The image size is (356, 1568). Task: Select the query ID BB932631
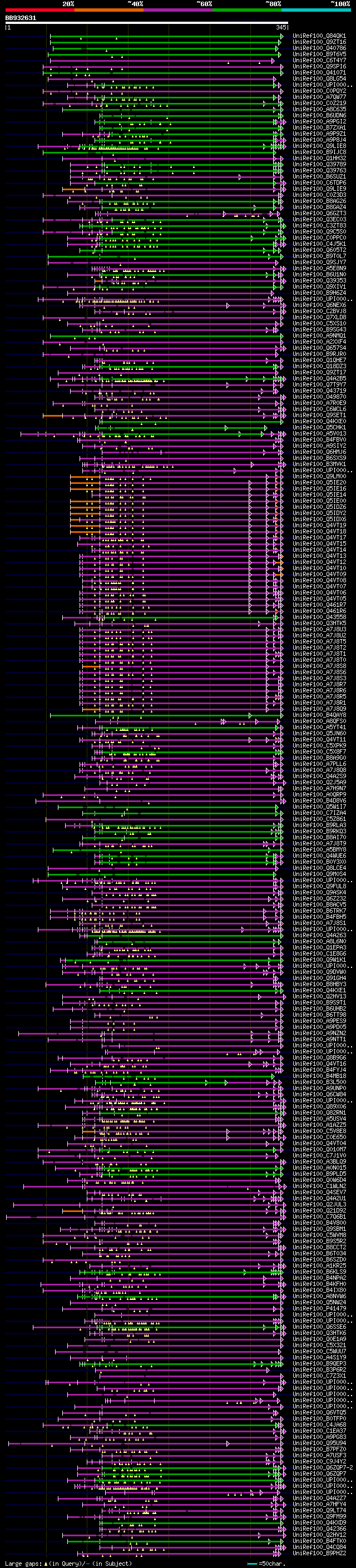click(x=21, y=18)
